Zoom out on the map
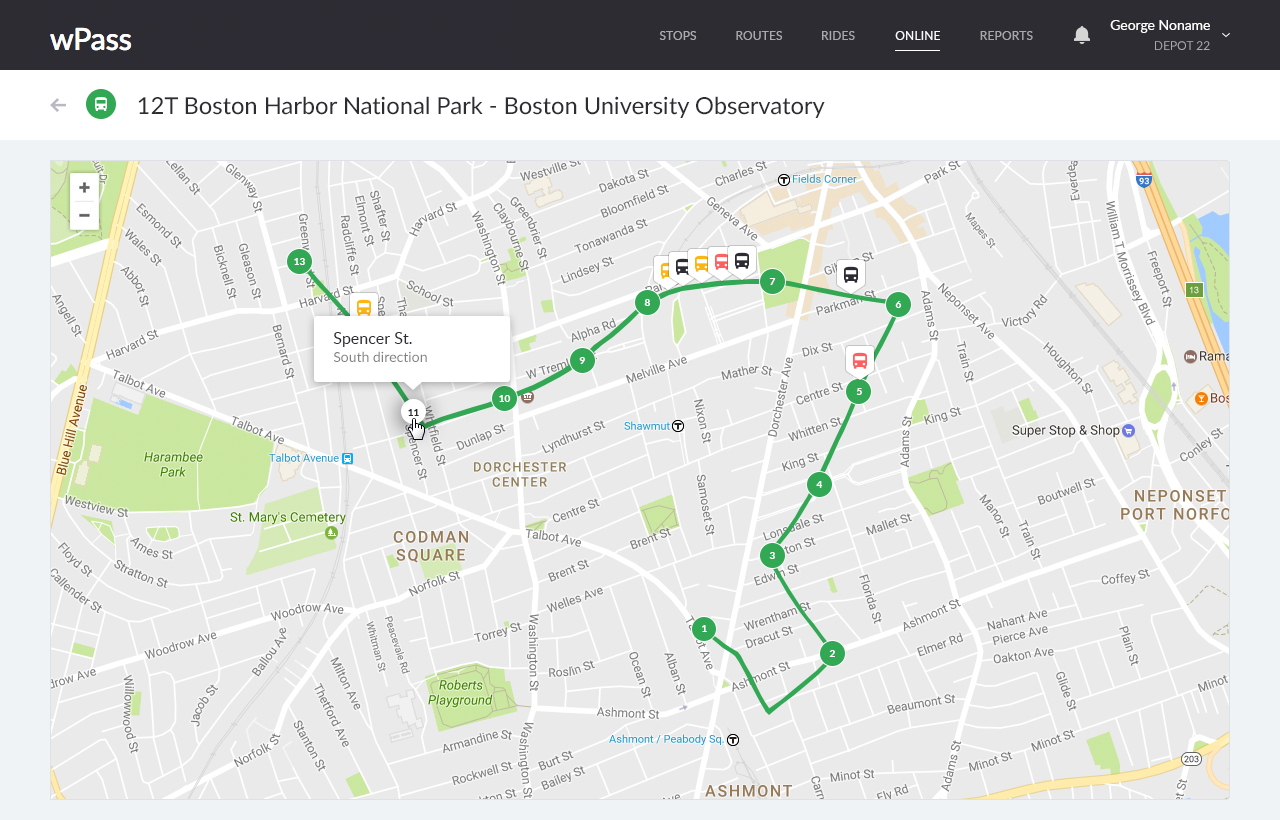The image size is (1280, 820). (x=85, y=215)
